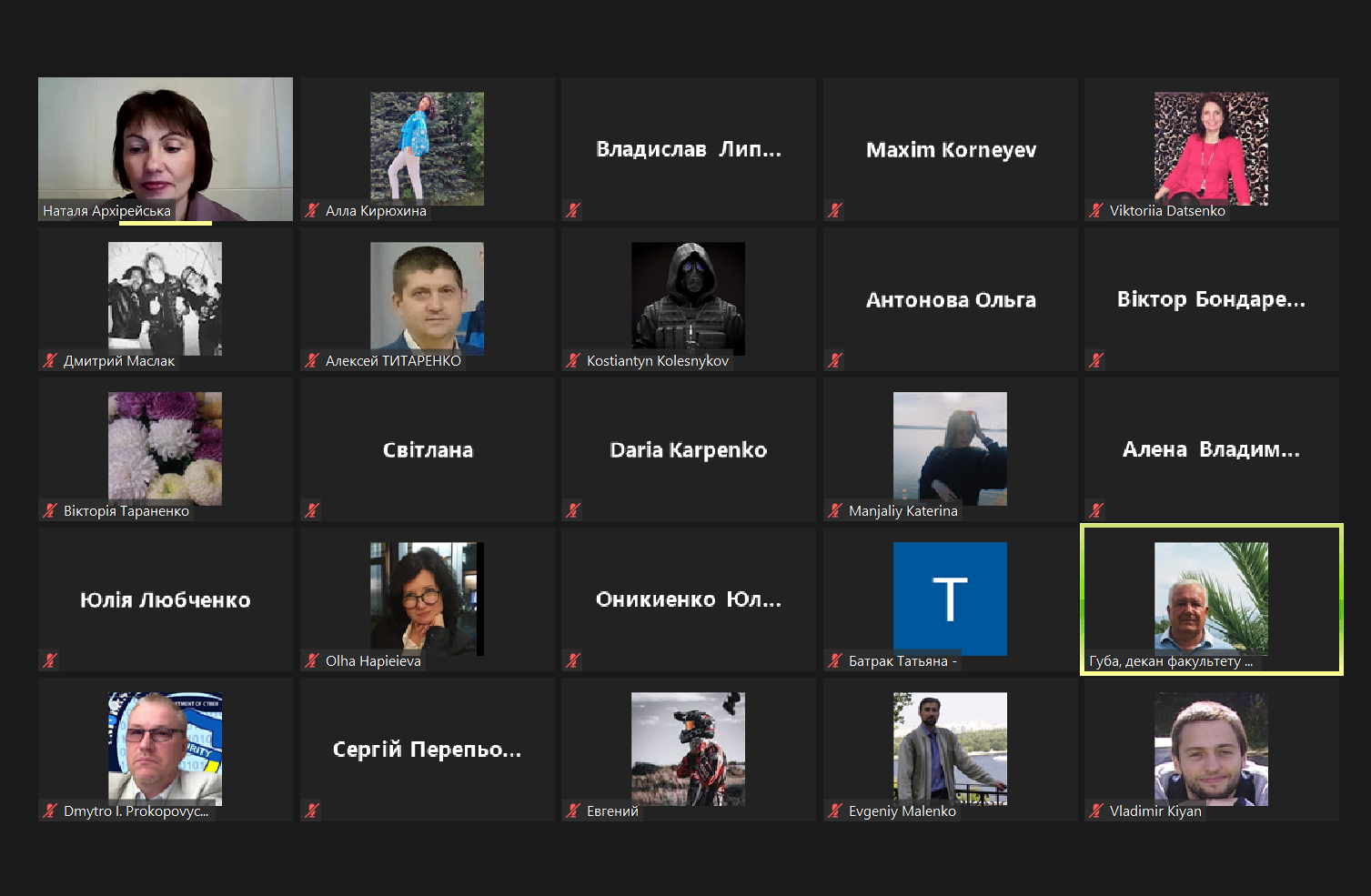The width and height of the screenshot is (1371, 896).
Task: Click the name Сергій Перепьо...
Action: click(x=427, y=750)
